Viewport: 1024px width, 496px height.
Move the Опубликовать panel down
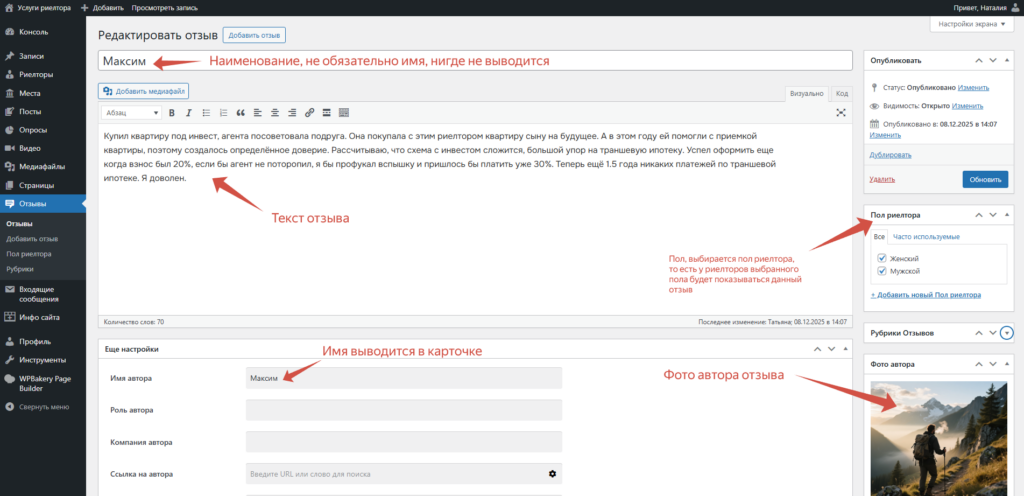pyautogui.click(x=993, y=60)
